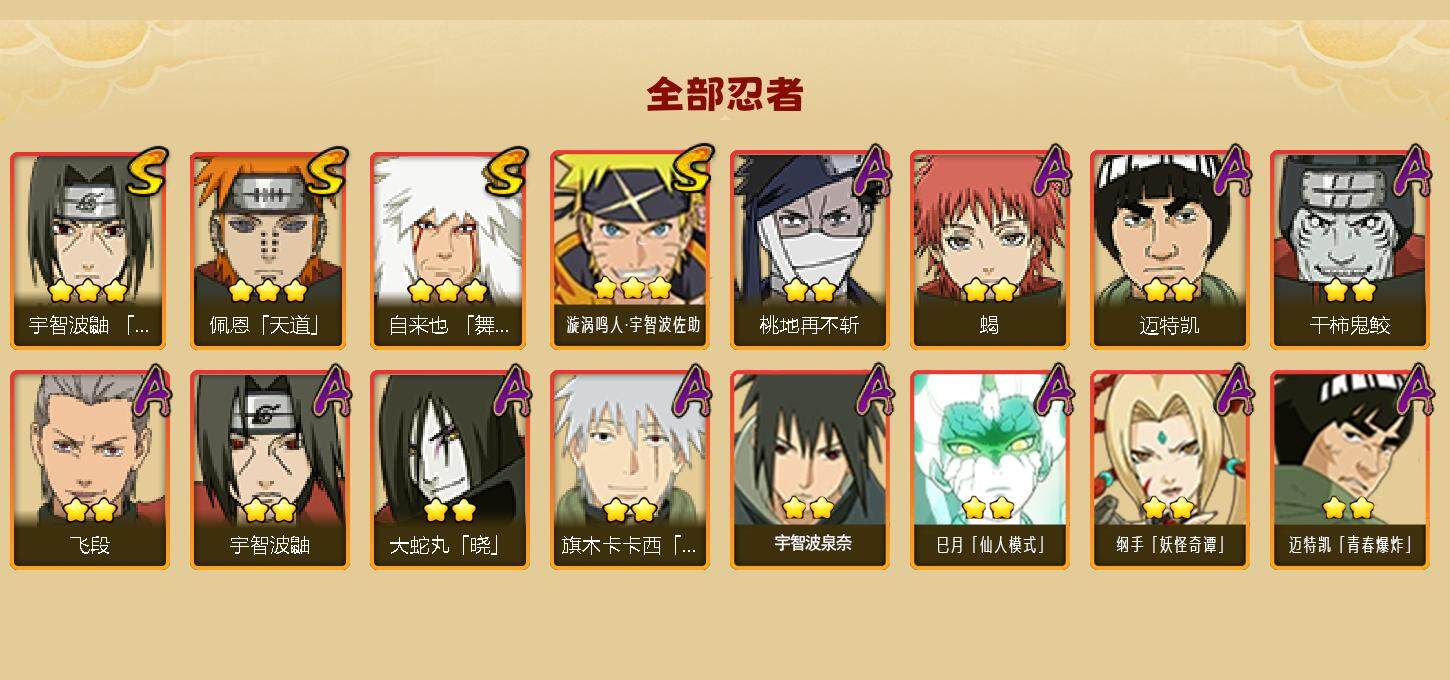Select the 巳月「仙人模式」 ninja card
The image size is (1450, 680).
990,470
